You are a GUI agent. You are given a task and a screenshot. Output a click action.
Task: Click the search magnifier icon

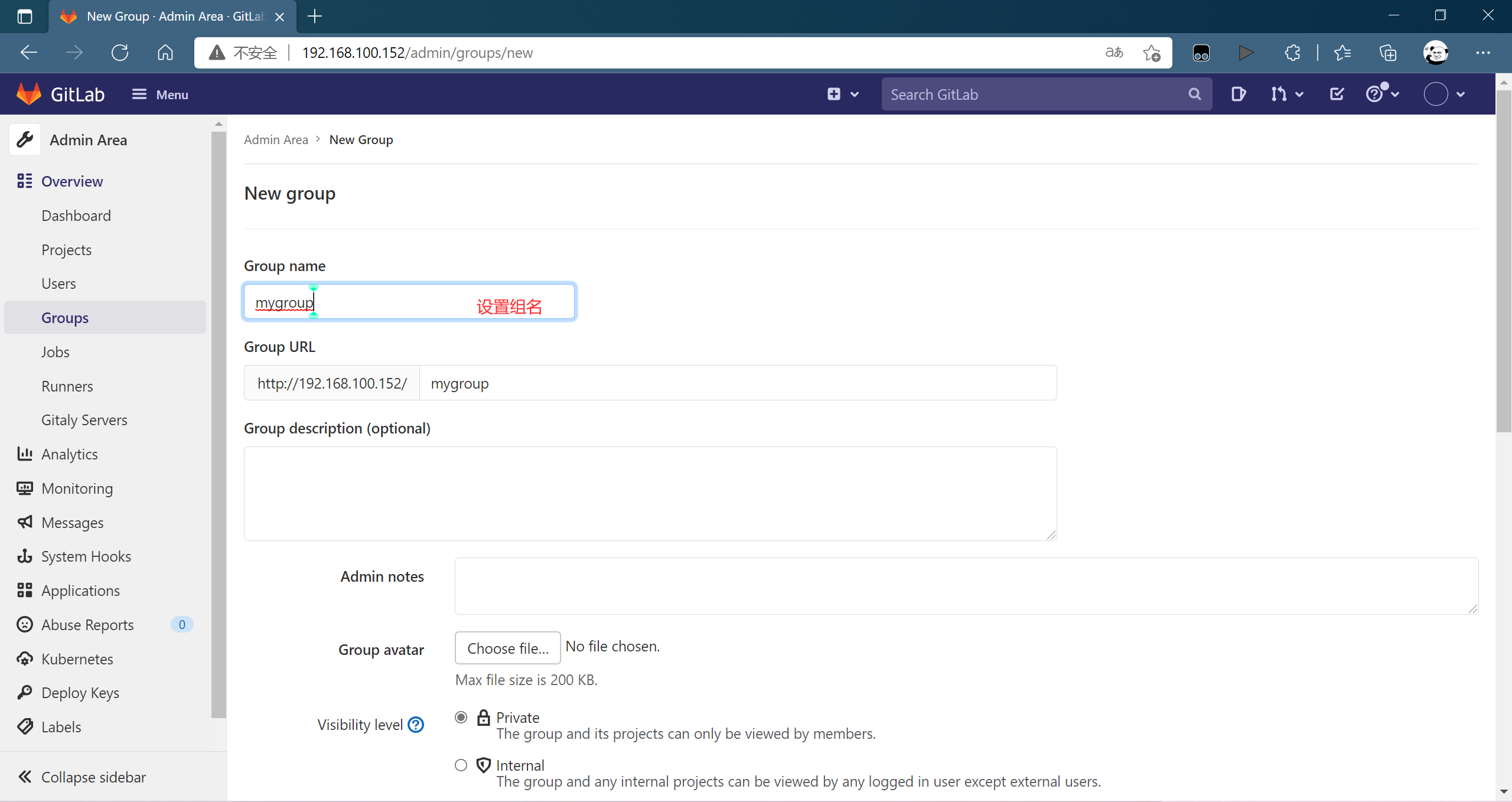pyautogui.click(x=1194, y=94)
